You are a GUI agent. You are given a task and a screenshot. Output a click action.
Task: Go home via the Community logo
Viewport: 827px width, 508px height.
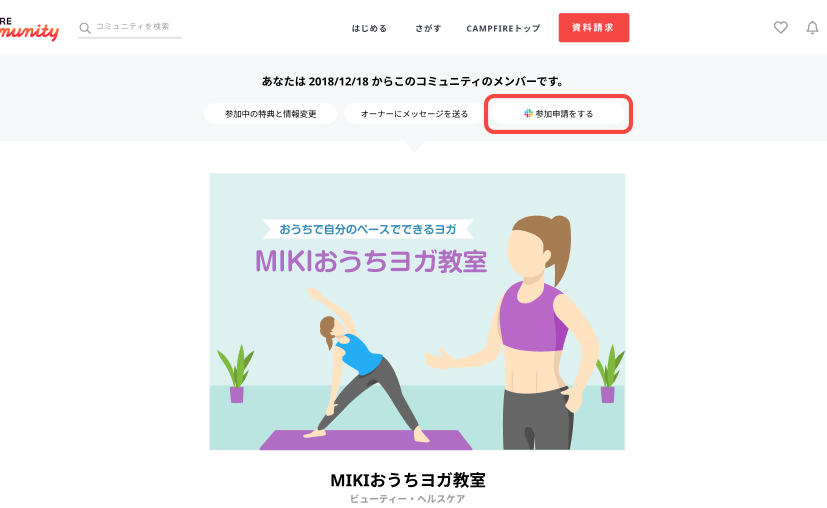[29, 29]
